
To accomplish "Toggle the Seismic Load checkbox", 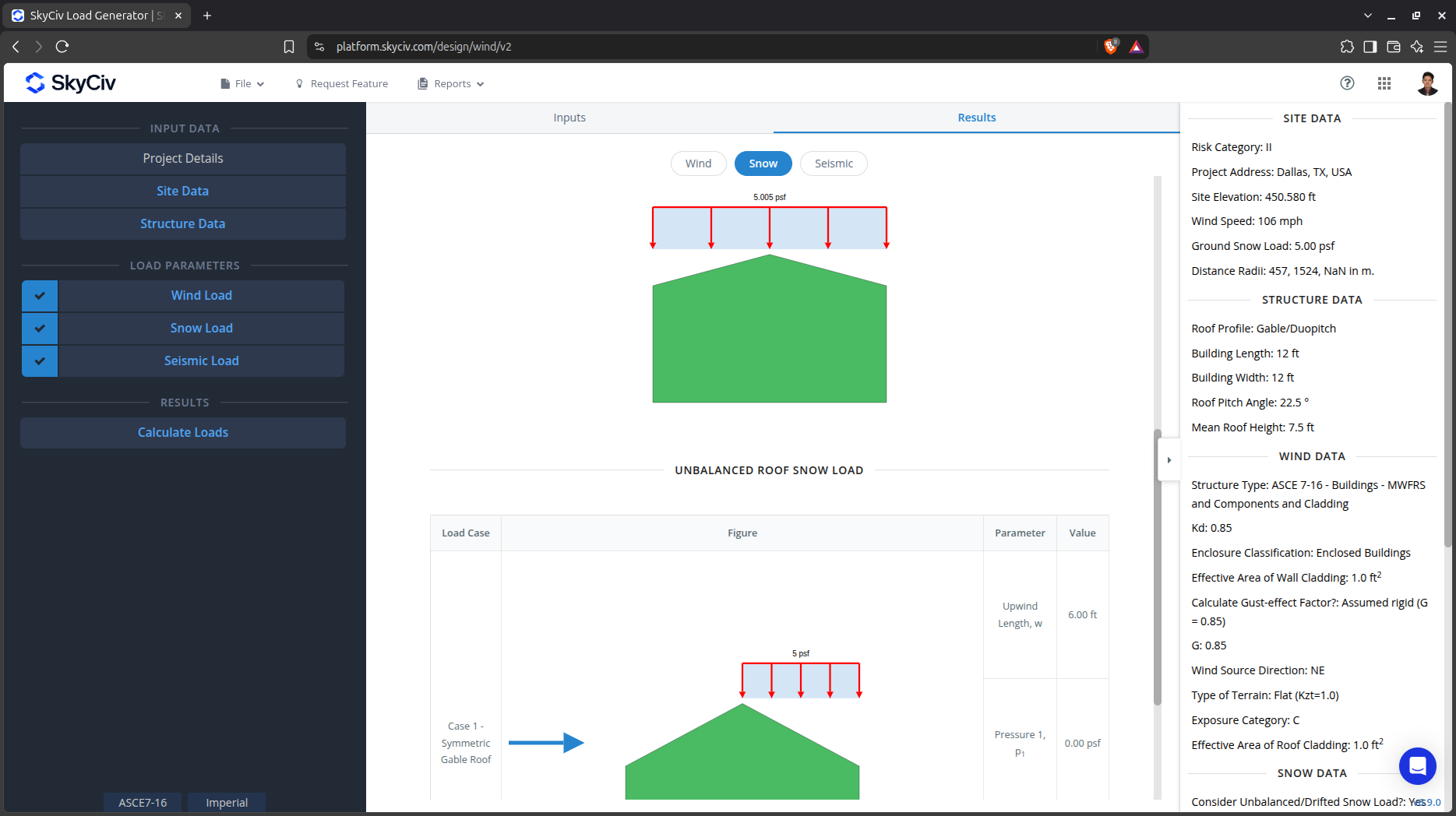I will (40, 361).
